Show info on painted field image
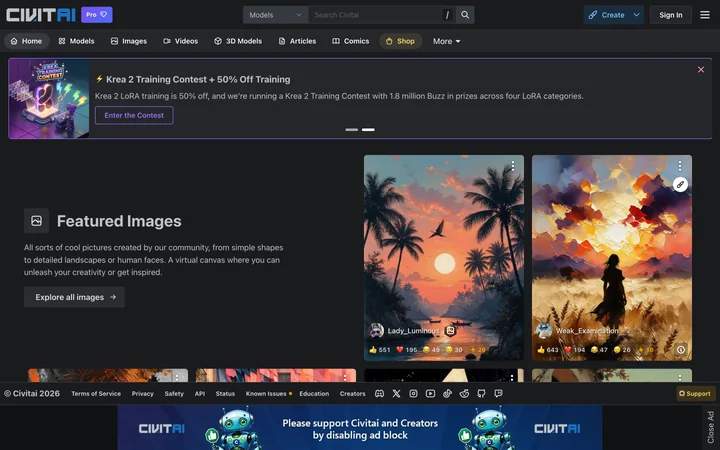Image resolution: width=720 pixels, height=450 pixels. coord(681,349)
